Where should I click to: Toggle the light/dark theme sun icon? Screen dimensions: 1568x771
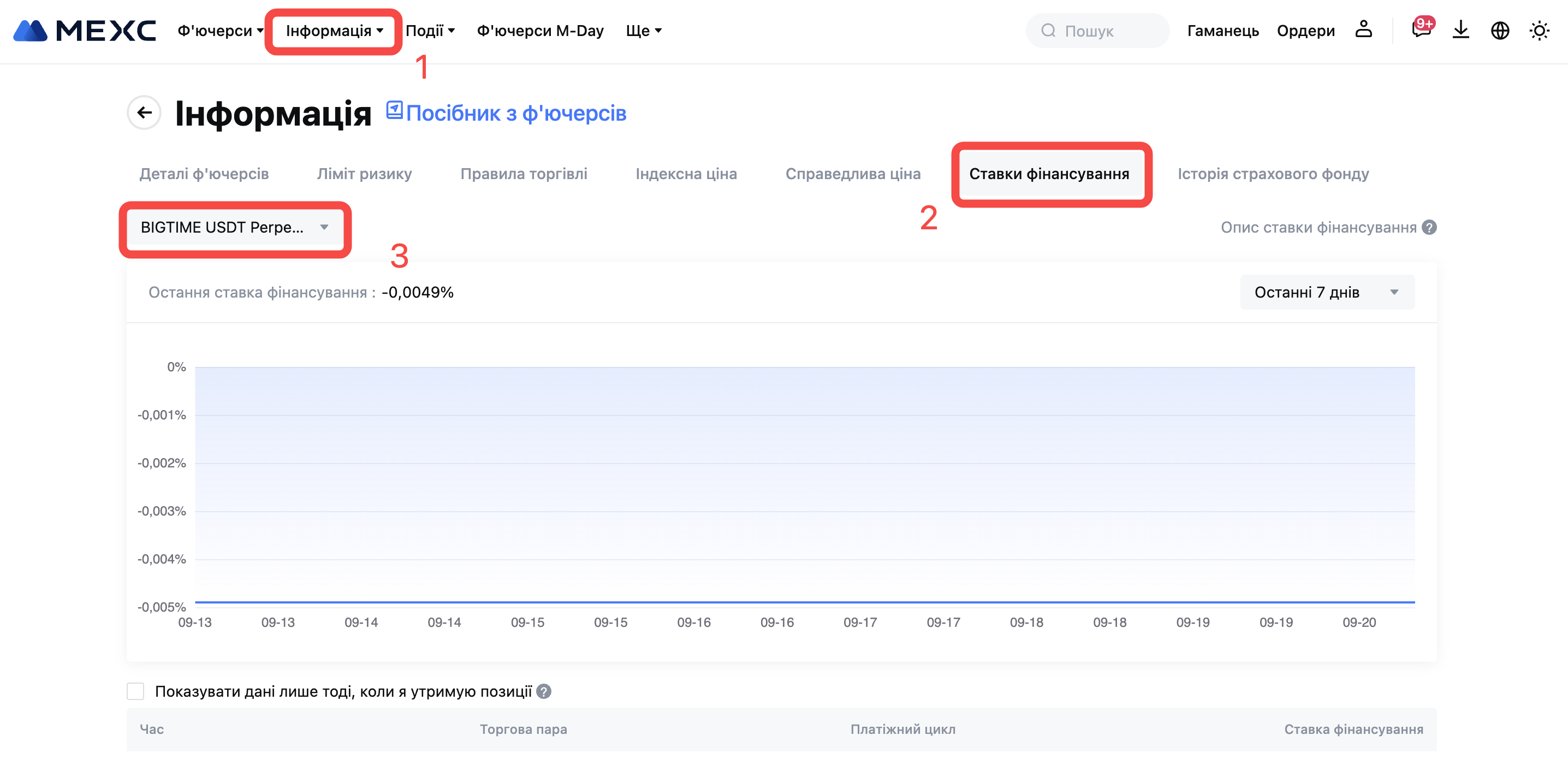click(1540, 31)
